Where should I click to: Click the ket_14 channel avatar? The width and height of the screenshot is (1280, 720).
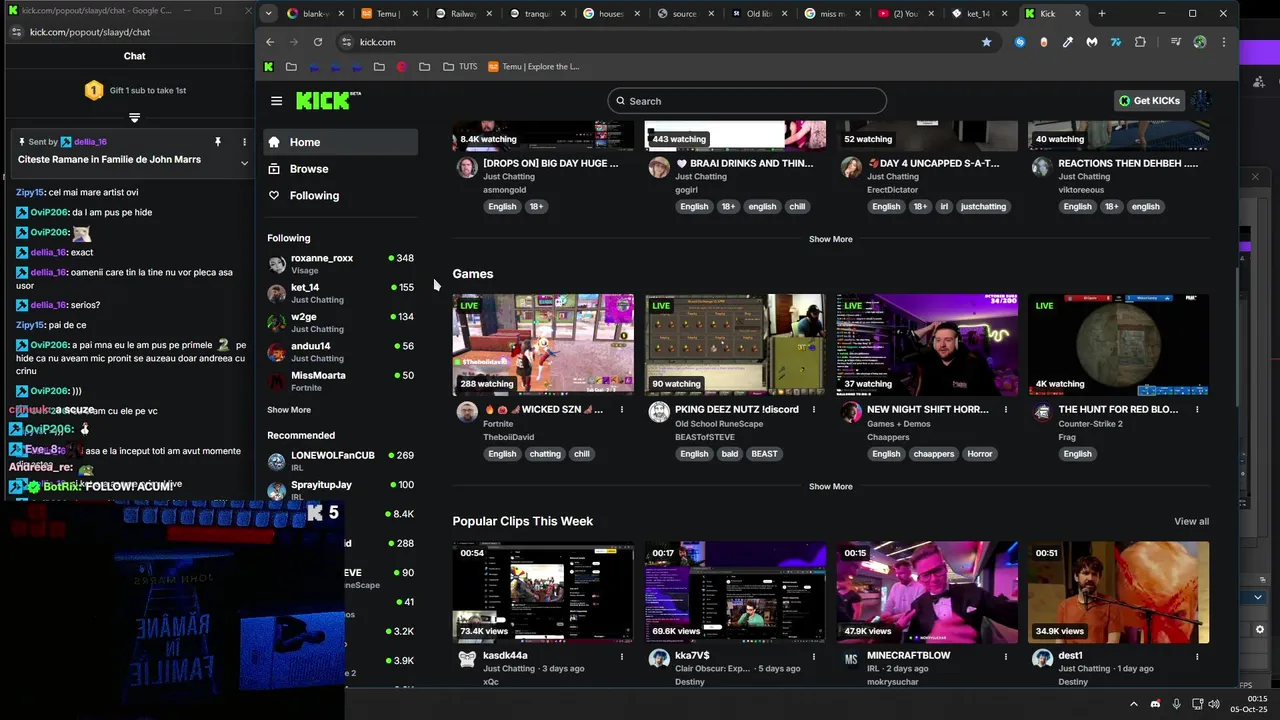pos(276,293)
